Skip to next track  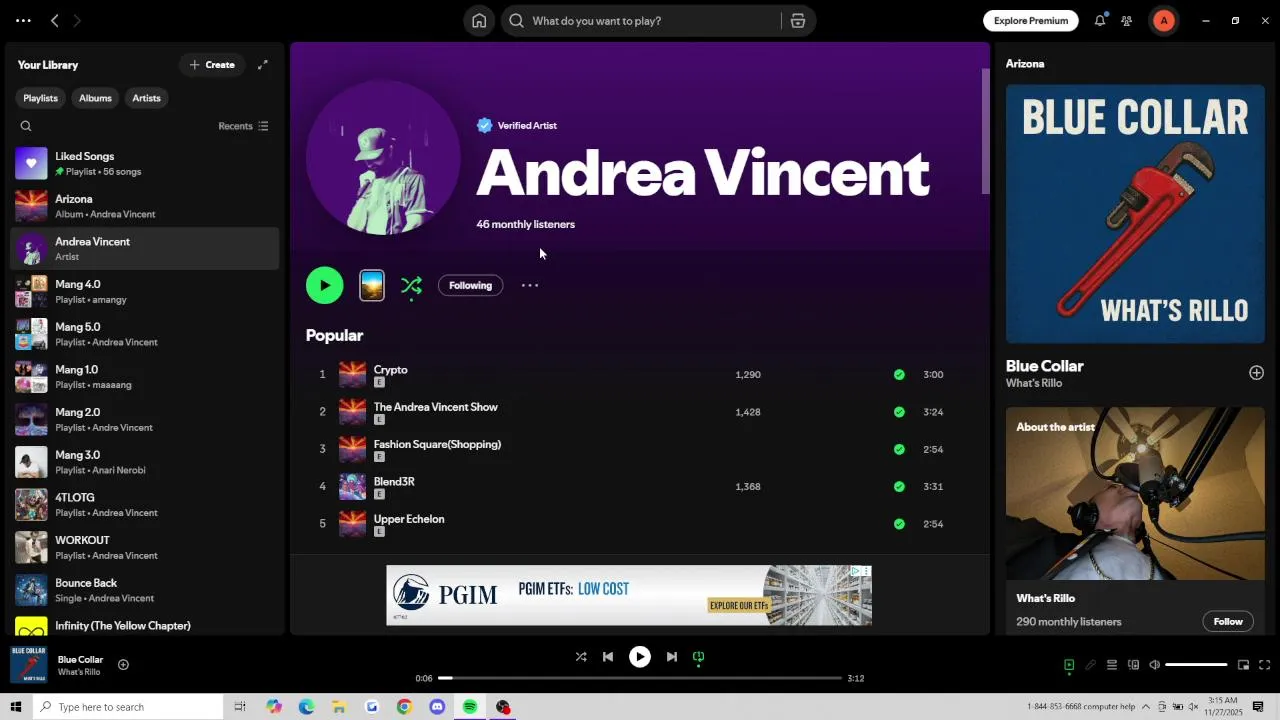click(x=672, y=657)
